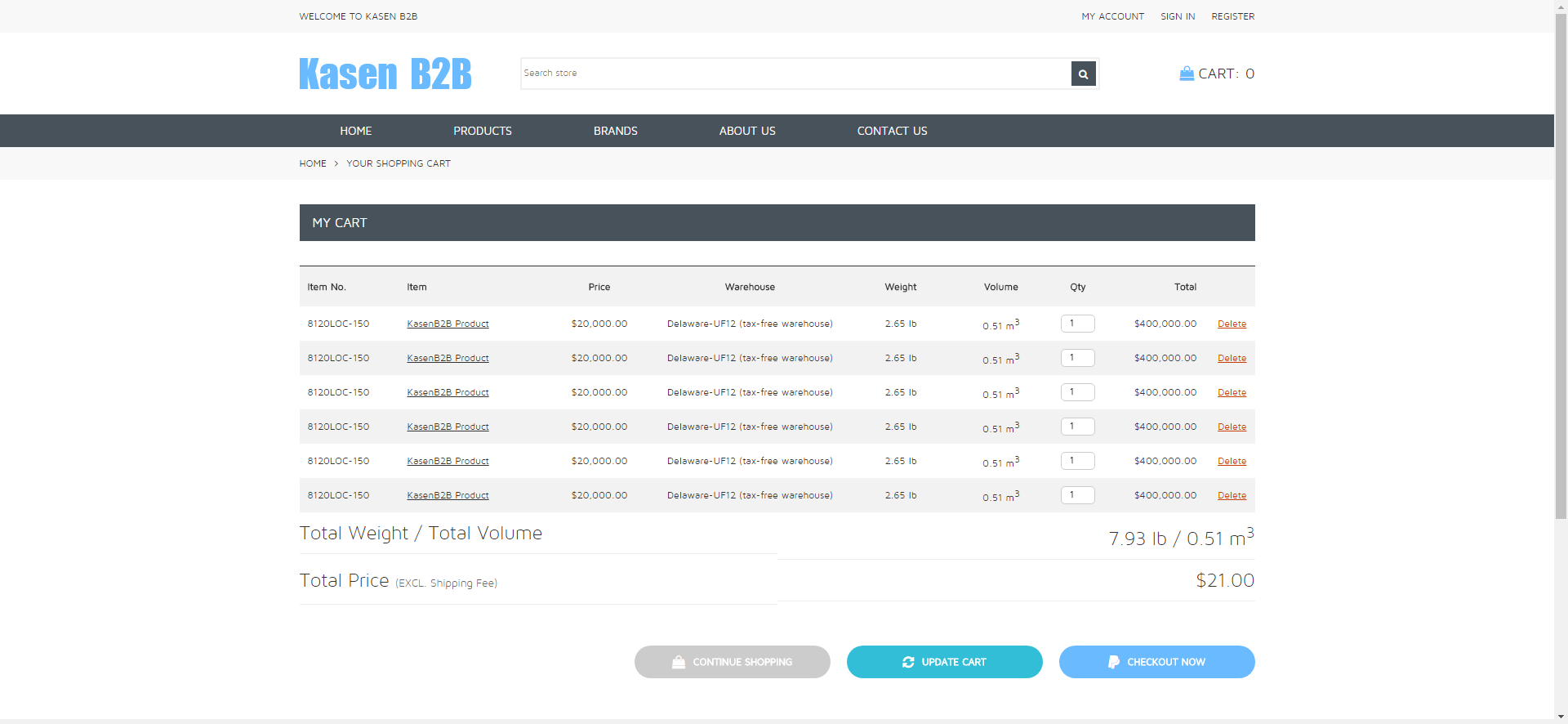Click the search magnifier icon button
The height and width of the screenshot is (724, 1568).
(x=1083, y=74)
